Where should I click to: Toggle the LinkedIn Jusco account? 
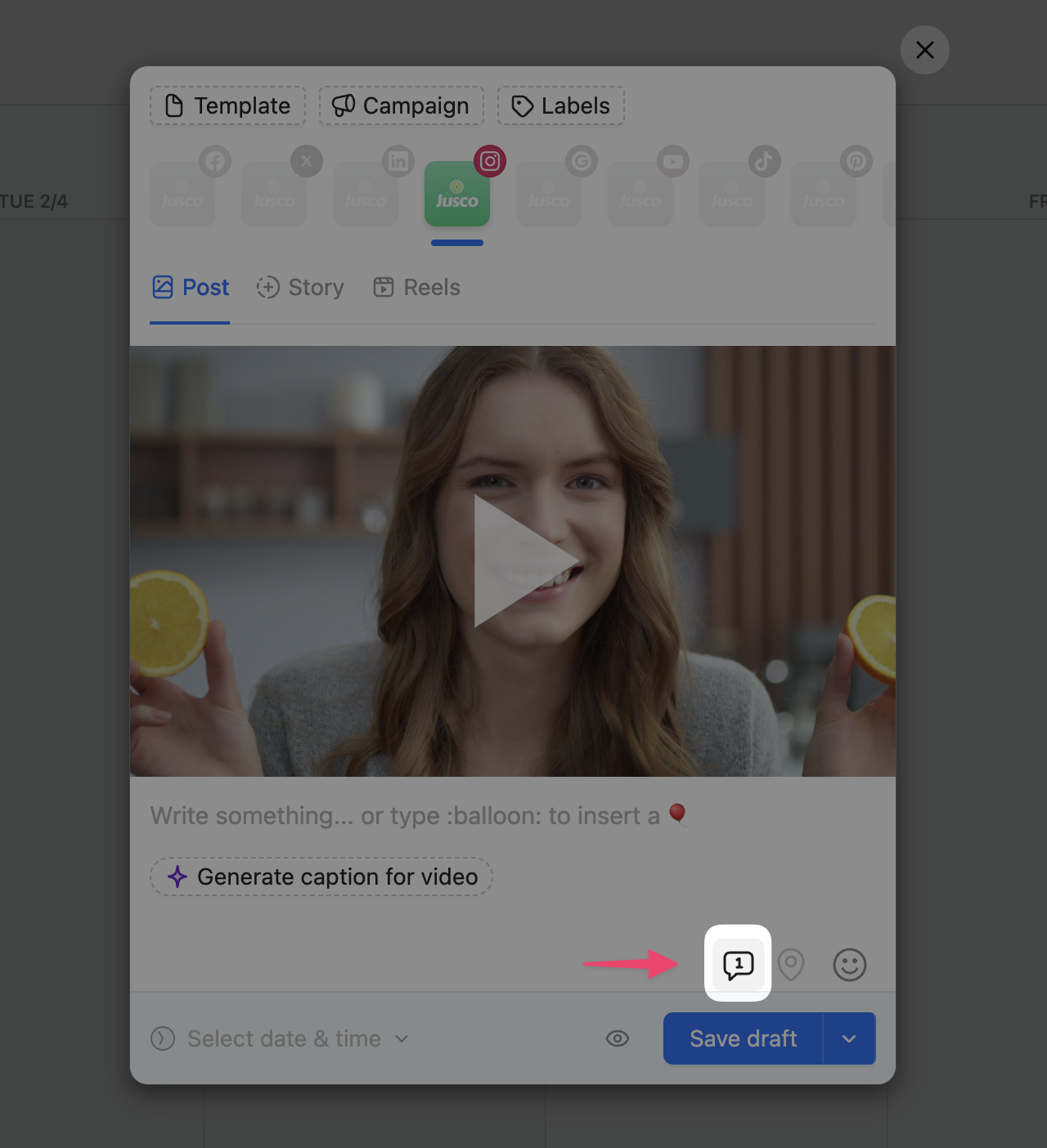pyautogui.click(x=366, y=194)
